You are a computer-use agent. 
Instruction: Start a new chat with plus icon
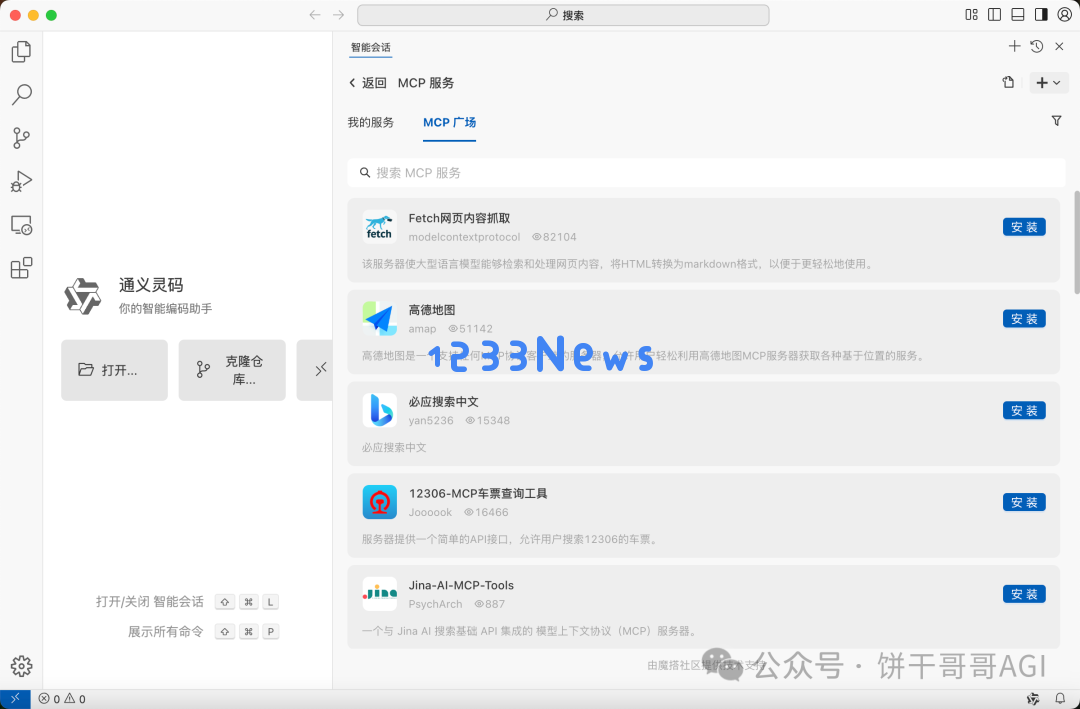(1014, 46)
